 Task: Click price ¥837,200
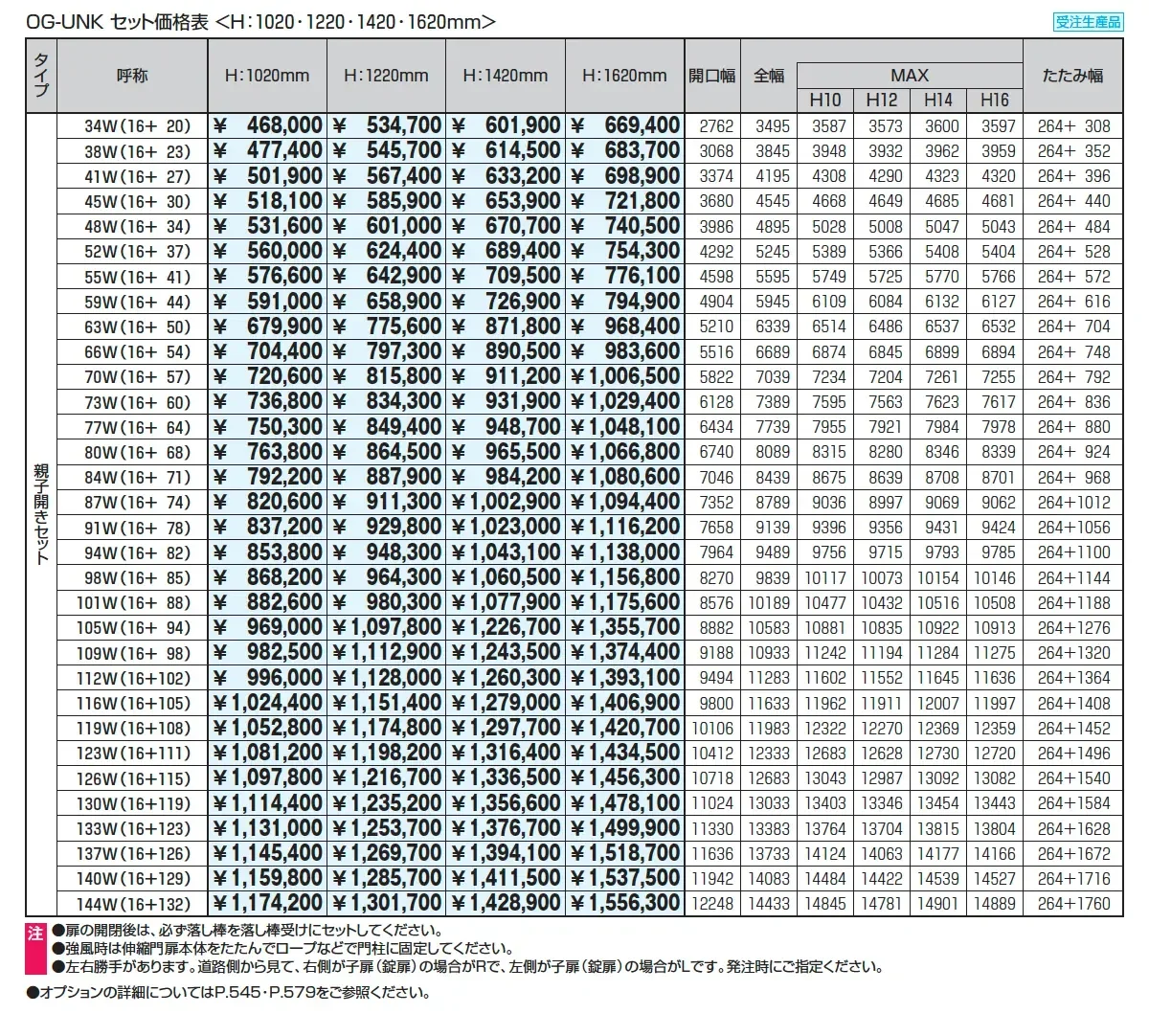(x=267, y=527)
